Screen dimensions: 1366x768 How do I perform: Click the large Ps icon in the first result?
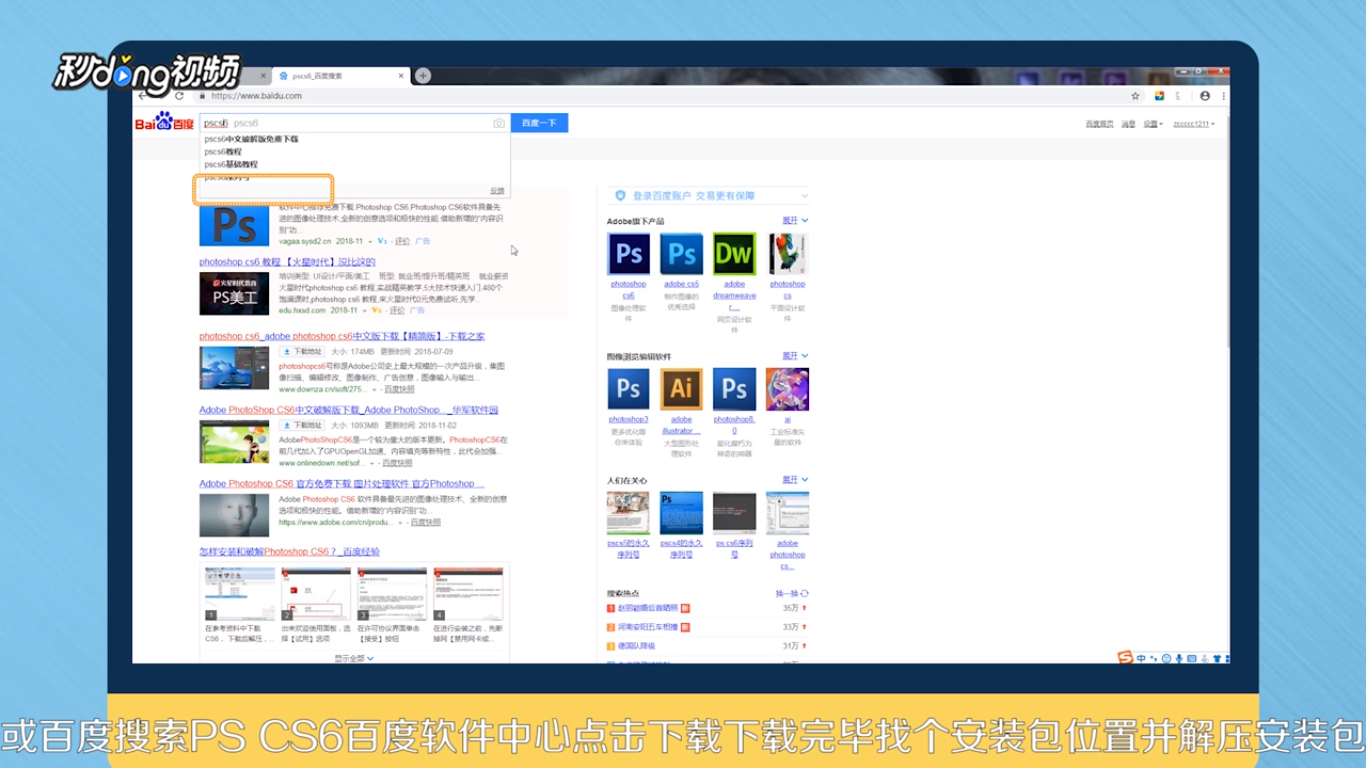[x=234, y=224]
